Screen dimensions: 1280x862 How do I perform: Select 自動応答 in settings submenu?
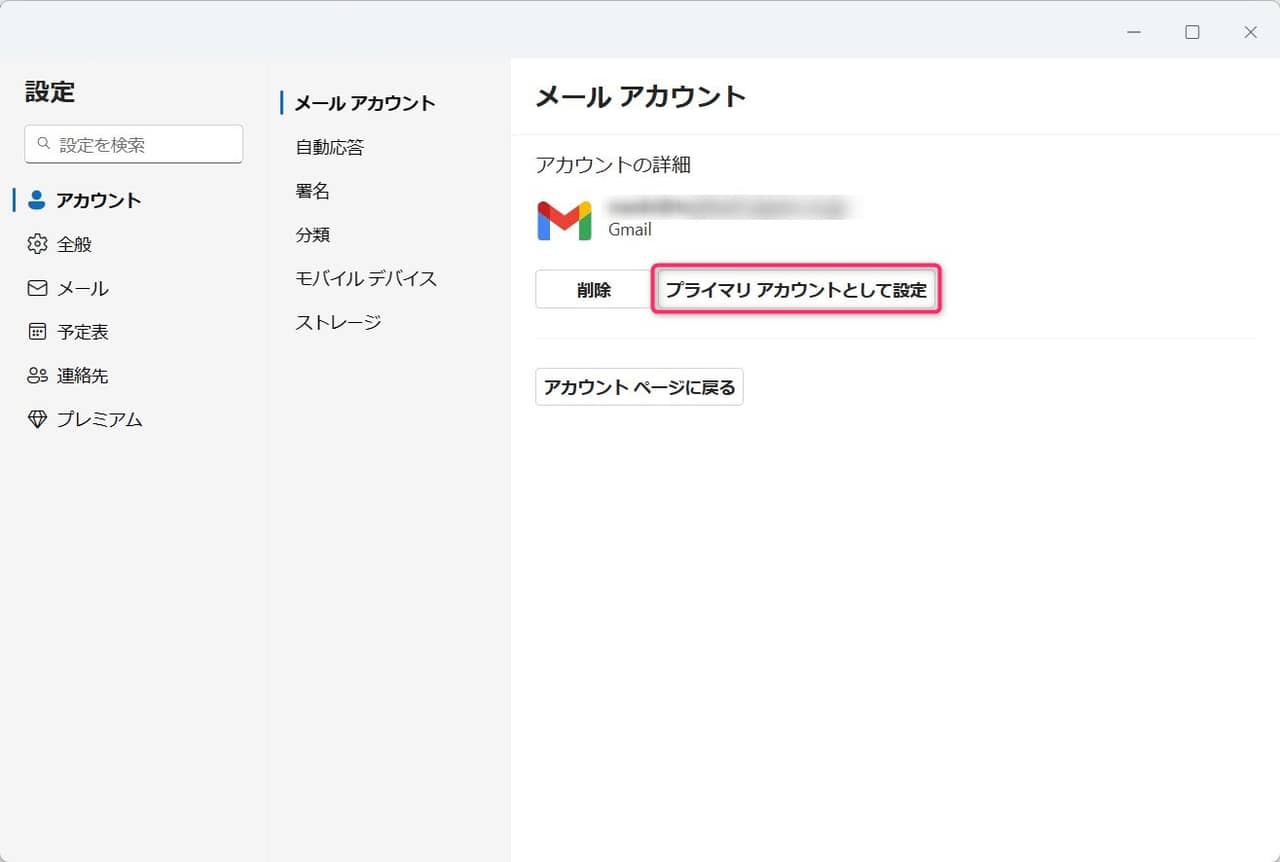329,147
